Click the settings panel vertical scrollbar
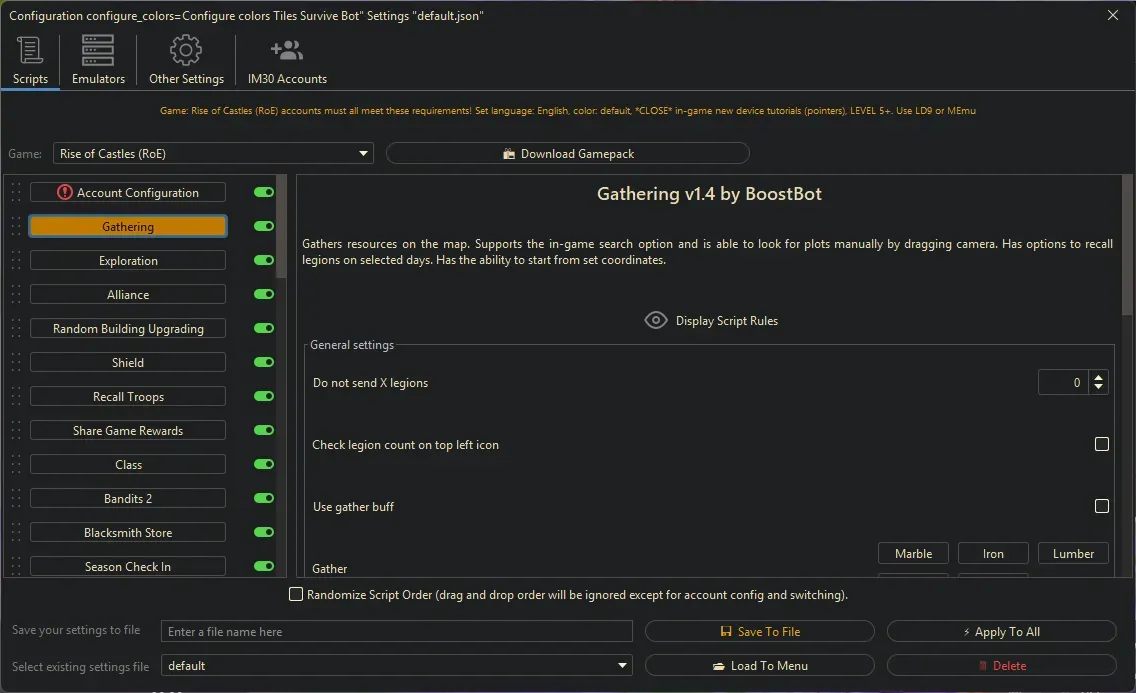 click(1127, 245)
